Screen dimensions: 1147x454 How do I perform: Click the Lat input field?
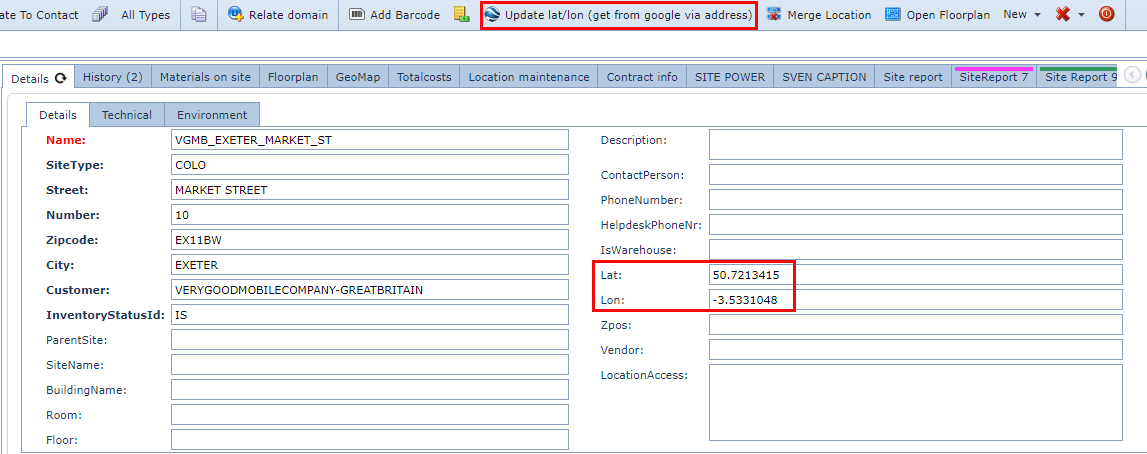pos(915,274)
